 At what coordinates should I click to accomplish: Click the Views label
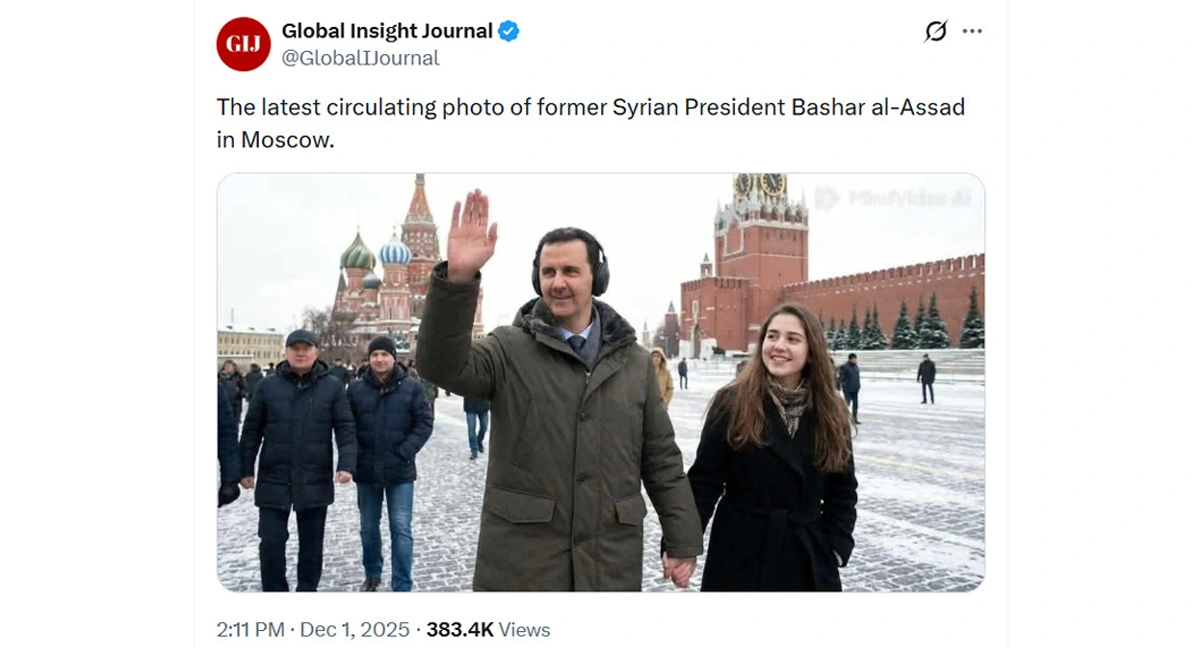click(525, 629)
